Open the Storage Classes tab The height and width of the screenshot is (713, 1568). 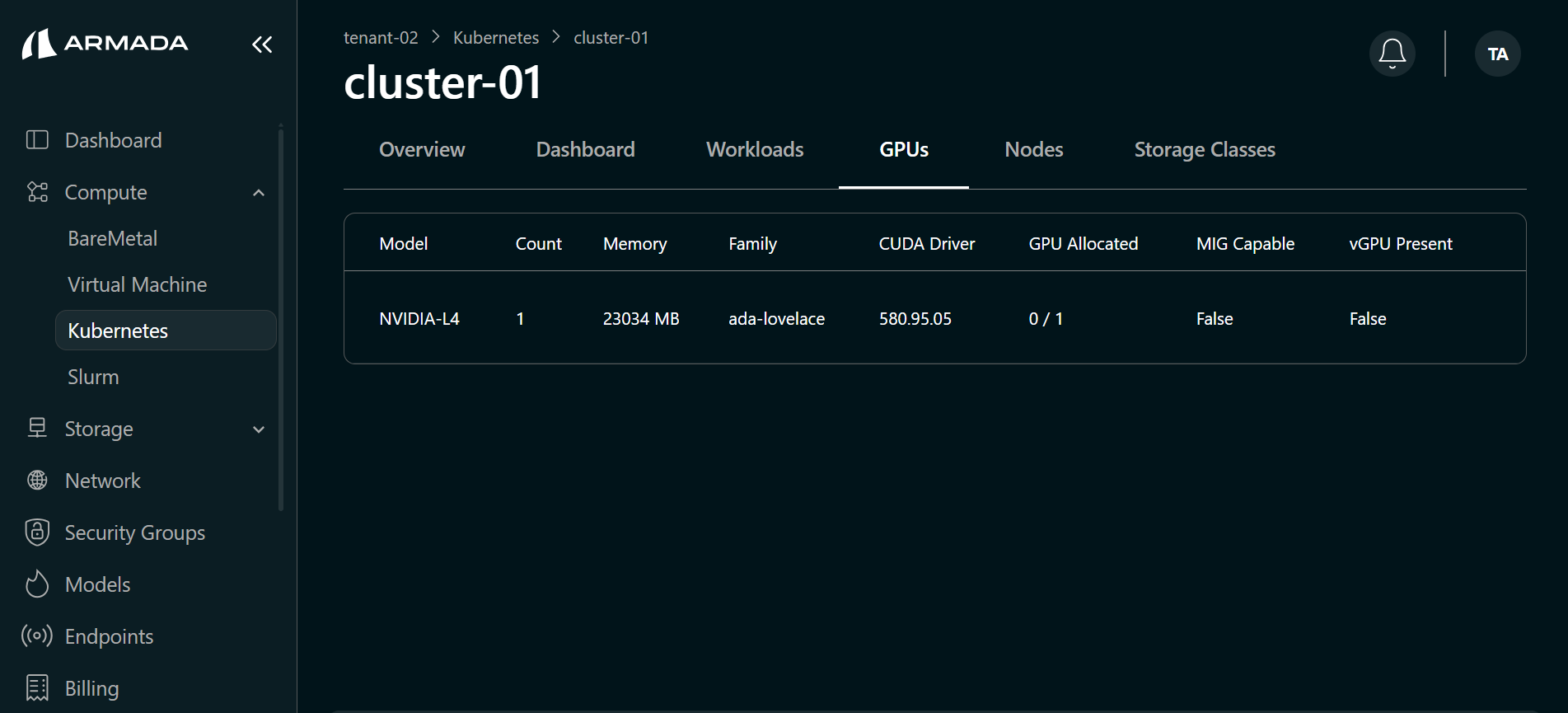[x=1205, y=149]
